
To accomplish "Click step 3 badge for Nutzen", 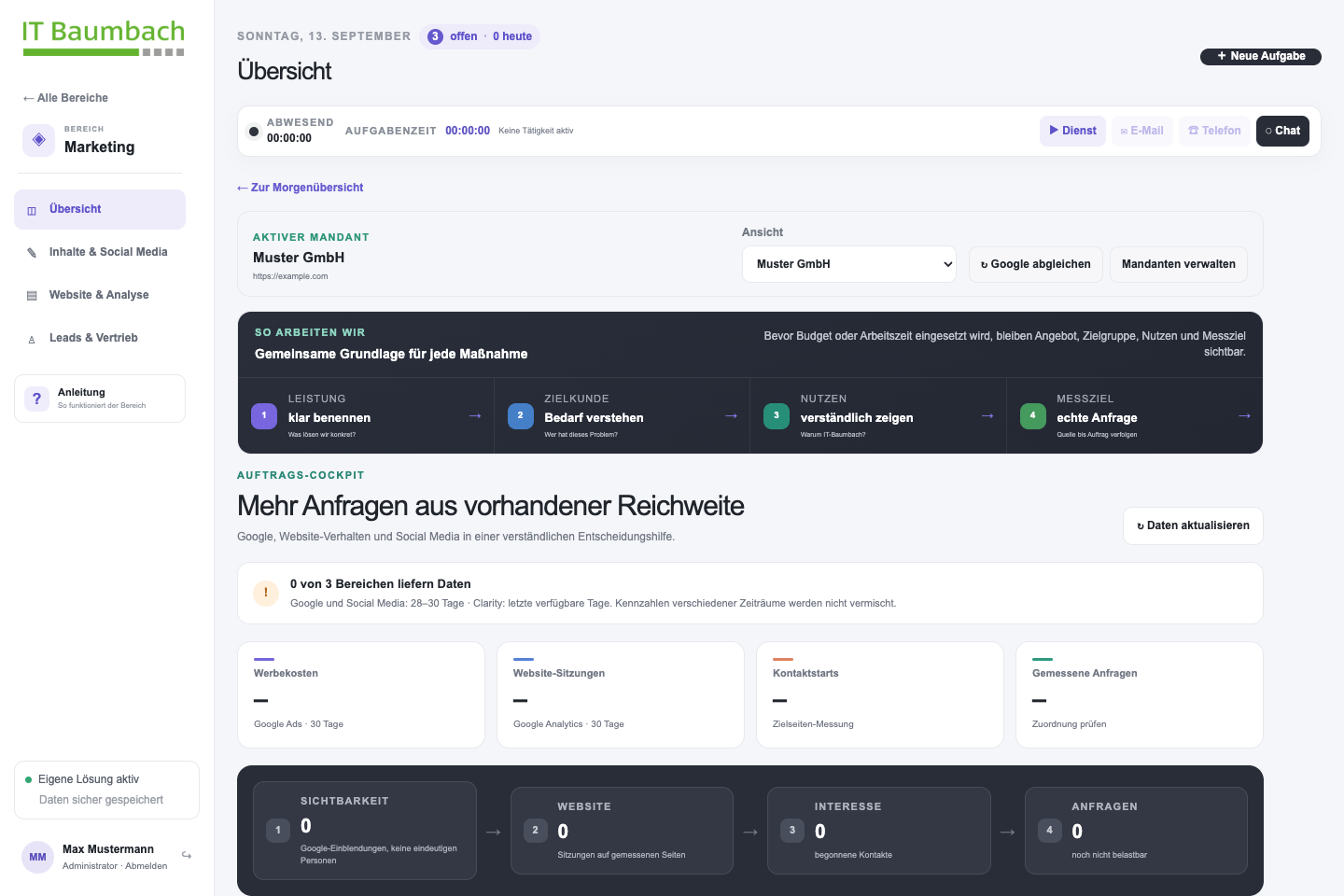I will [777, 415].
